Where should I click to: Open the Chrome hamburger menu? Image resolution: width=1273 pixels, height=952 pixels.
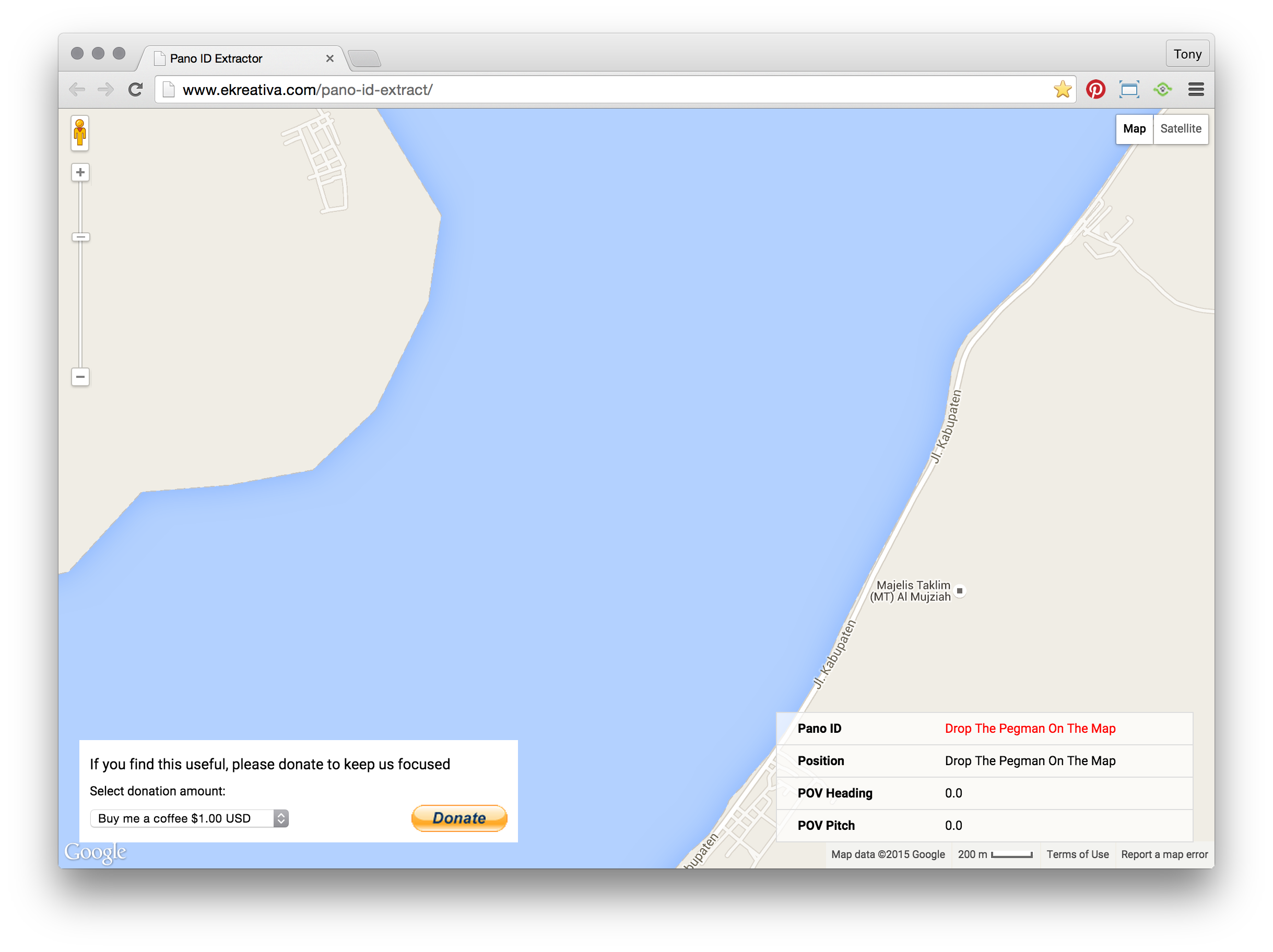[1196, 89]
